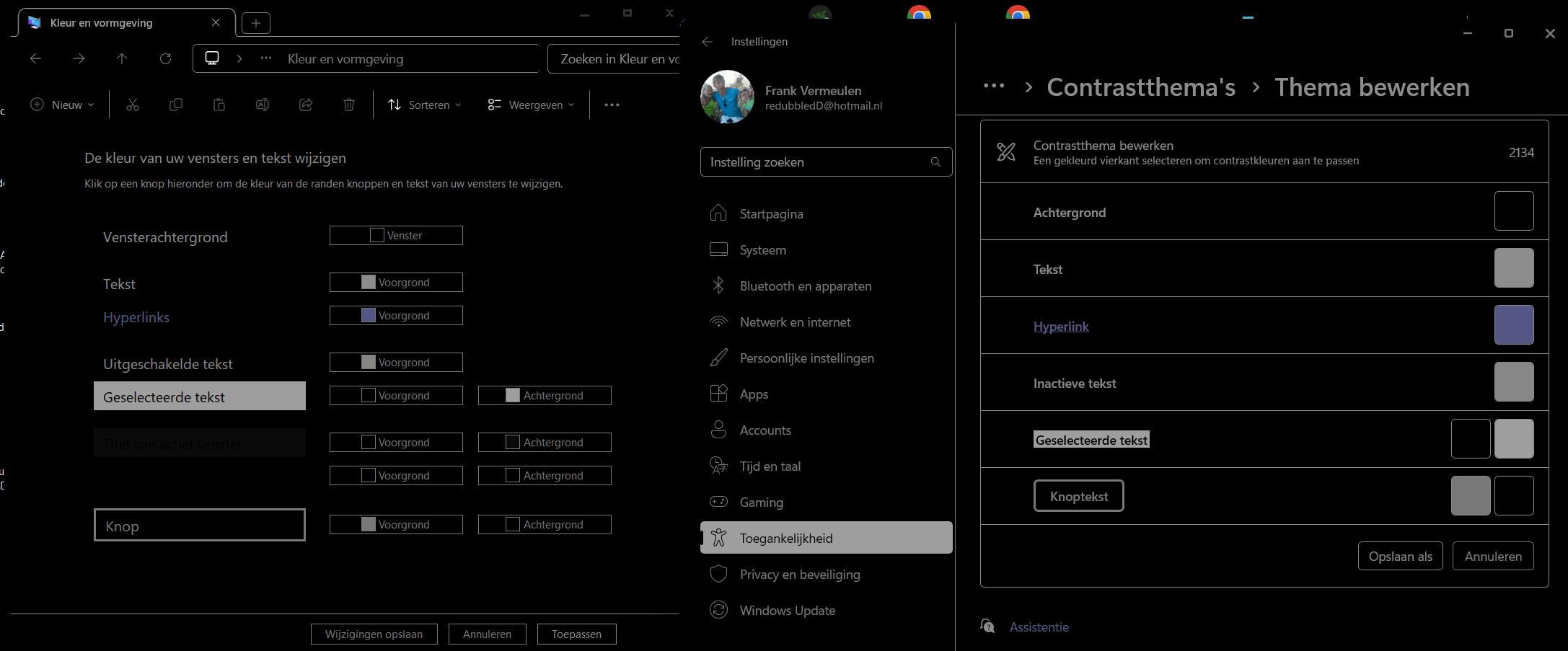The image size is (1568, 651).
Task: Click the Contrastthema's breadcrumb
Action: tap(1141, 87)
